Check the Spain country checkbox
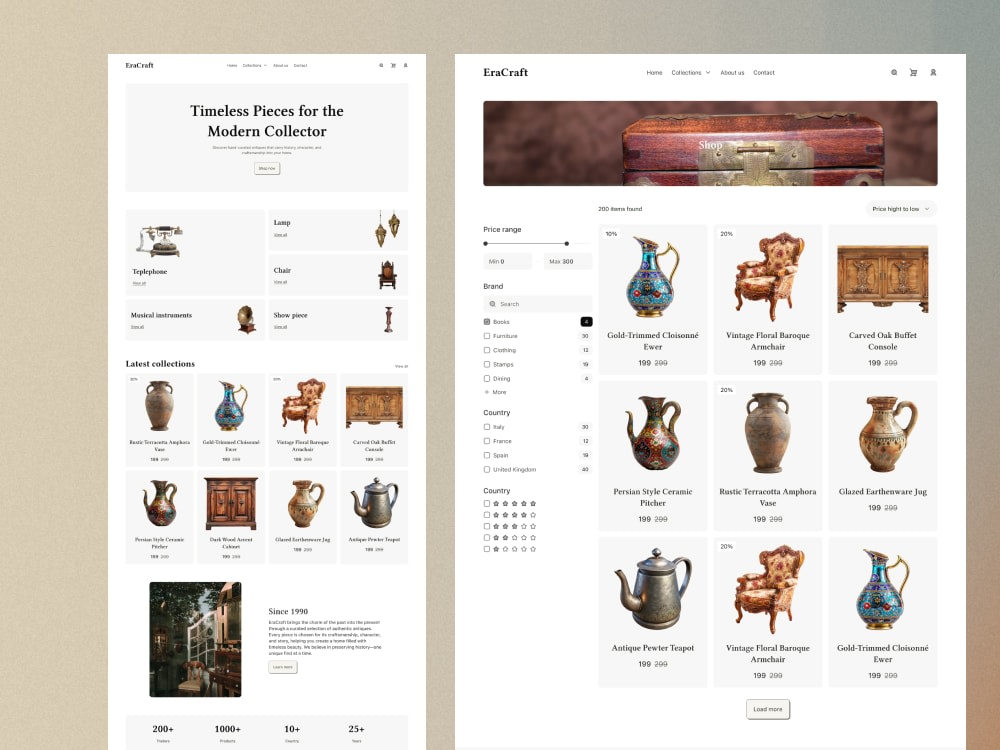Image resolution: width=1000 pixels, height=750 pixels. (487, 455)
